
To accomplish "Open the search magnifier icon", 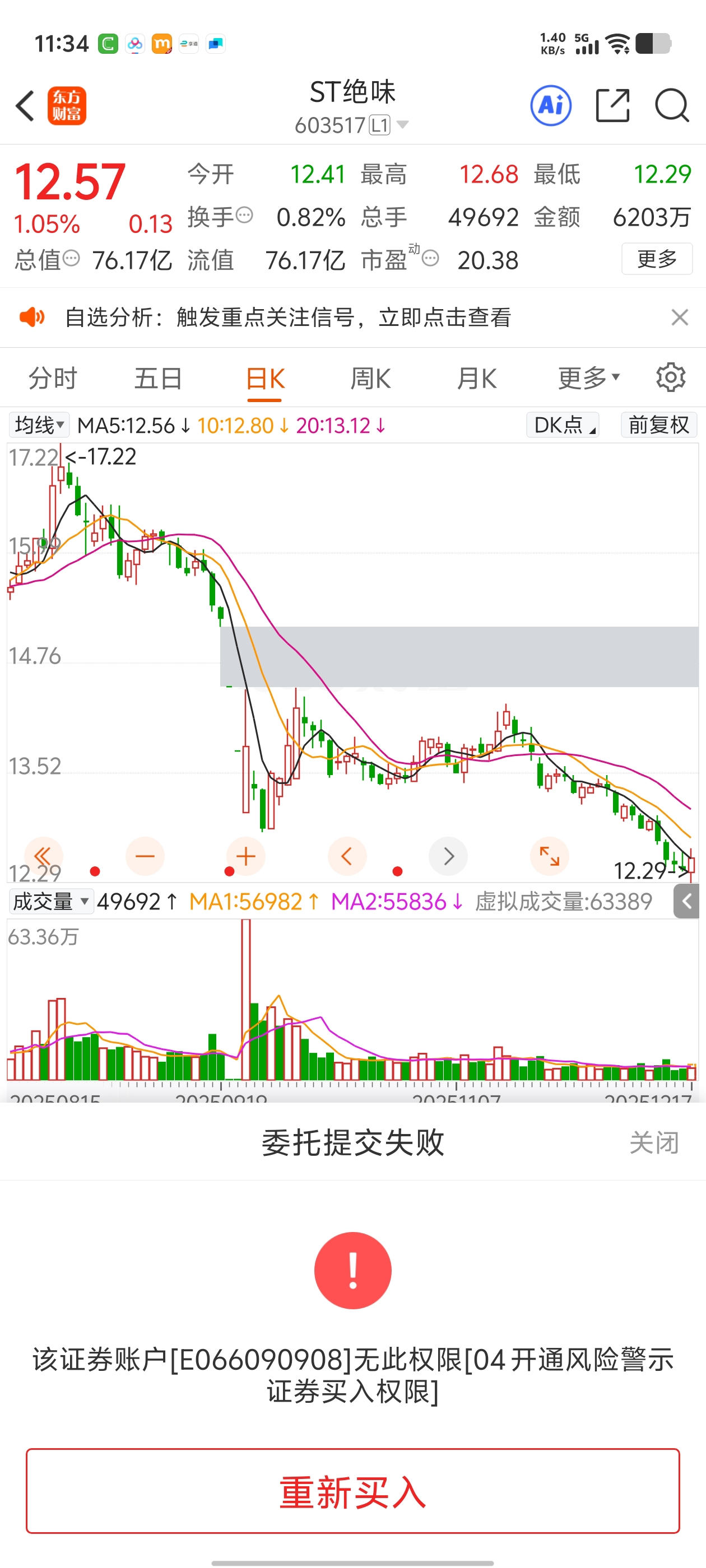I will coord(672,105).
